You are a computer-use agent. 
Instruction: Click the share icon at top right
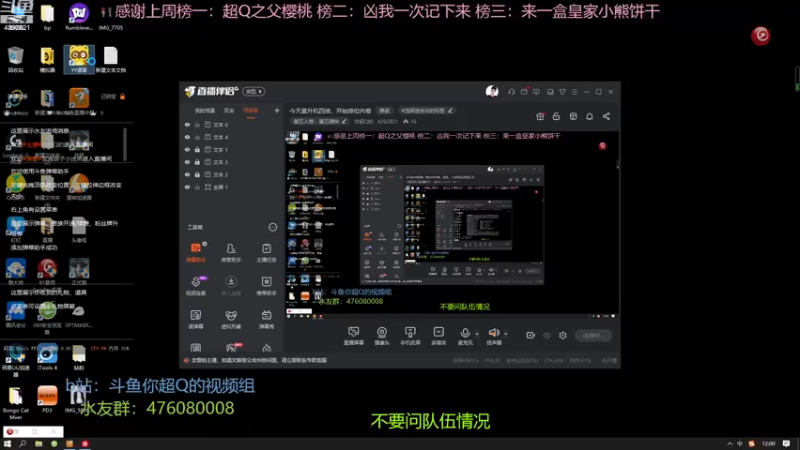(x=606, y=116)
